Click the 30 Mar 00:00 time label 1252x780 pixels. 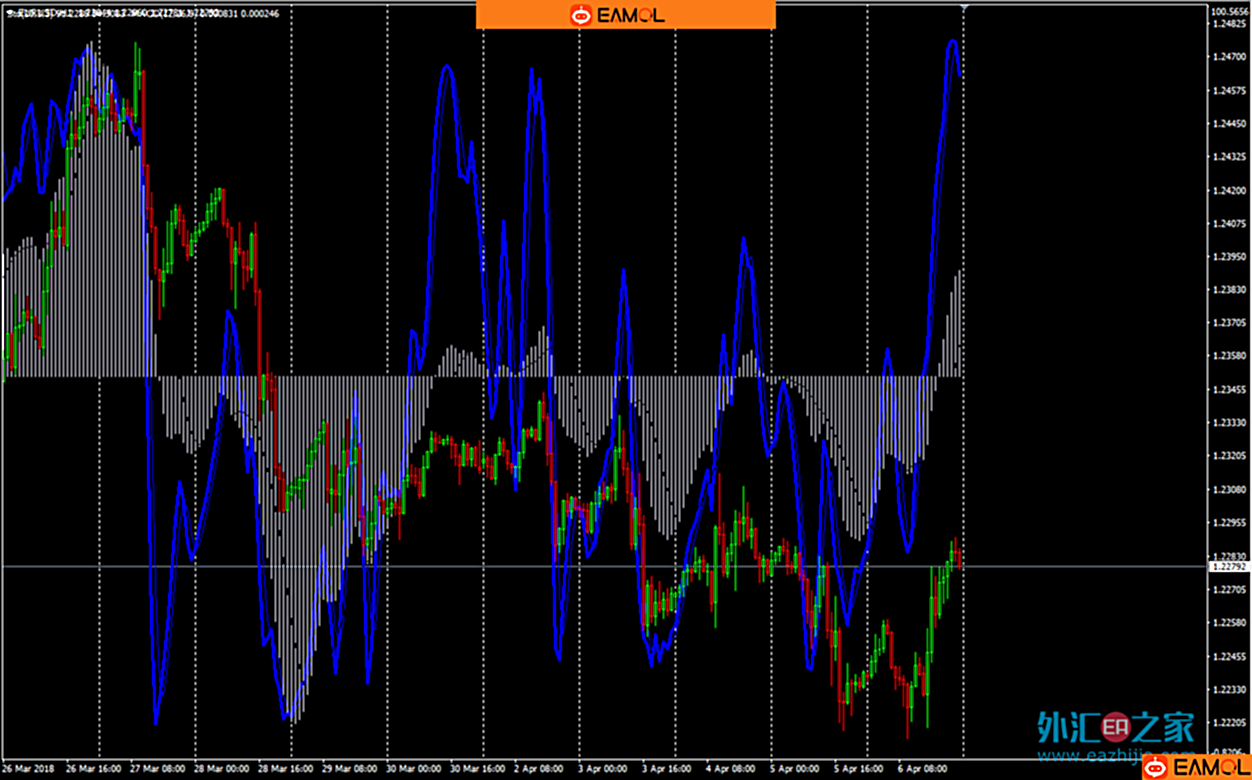[x=416, y=768]
